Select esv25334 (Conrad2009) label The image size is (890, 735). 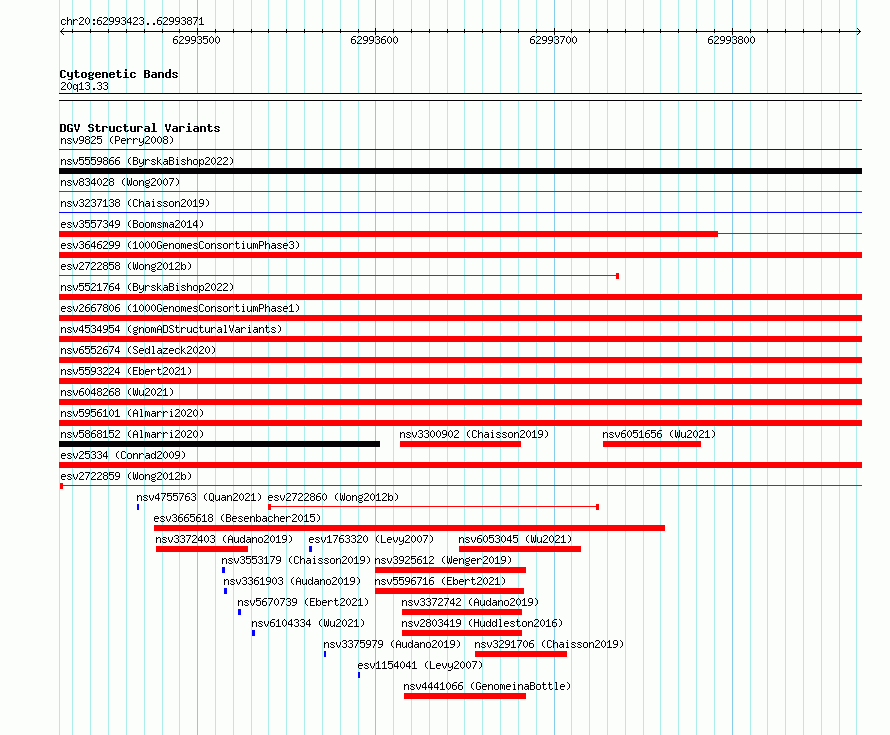tap(123, 455)
